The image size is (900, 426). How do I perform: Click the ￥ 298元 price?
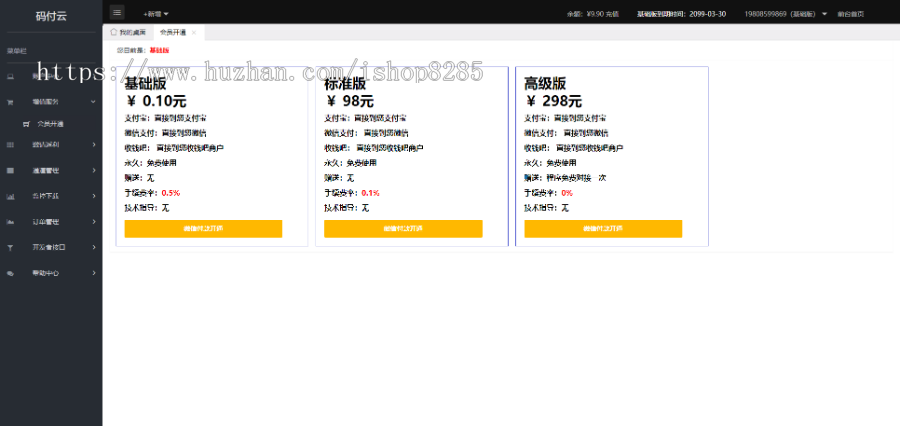(553, 102)
